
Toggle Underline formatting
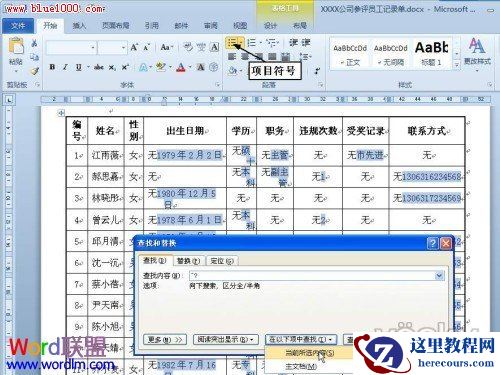pyautogui.click(x=79, y=68)
